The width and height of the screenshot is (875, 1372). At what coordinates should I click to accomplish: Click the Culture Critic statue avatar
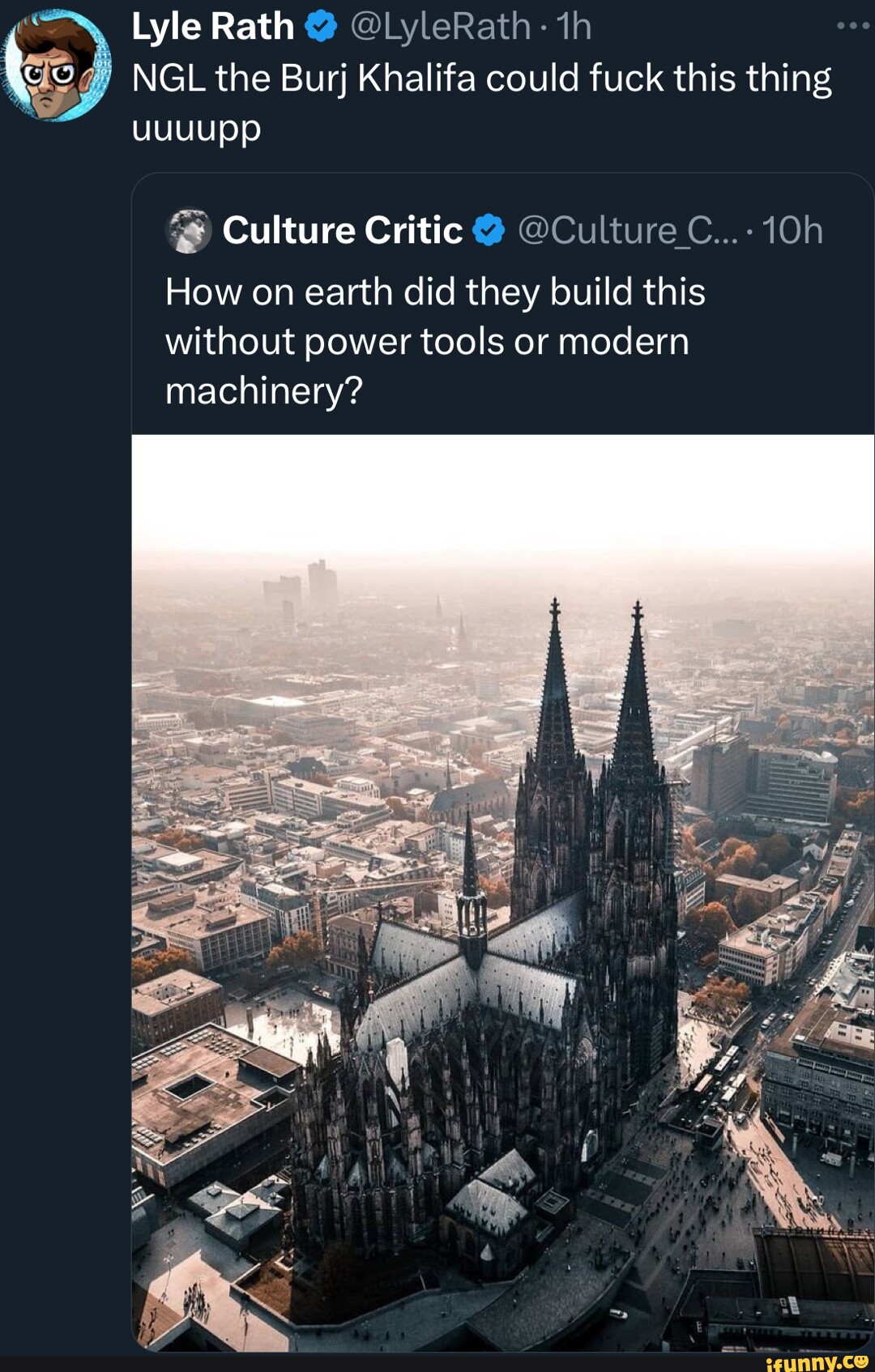(x=189, y=231)
